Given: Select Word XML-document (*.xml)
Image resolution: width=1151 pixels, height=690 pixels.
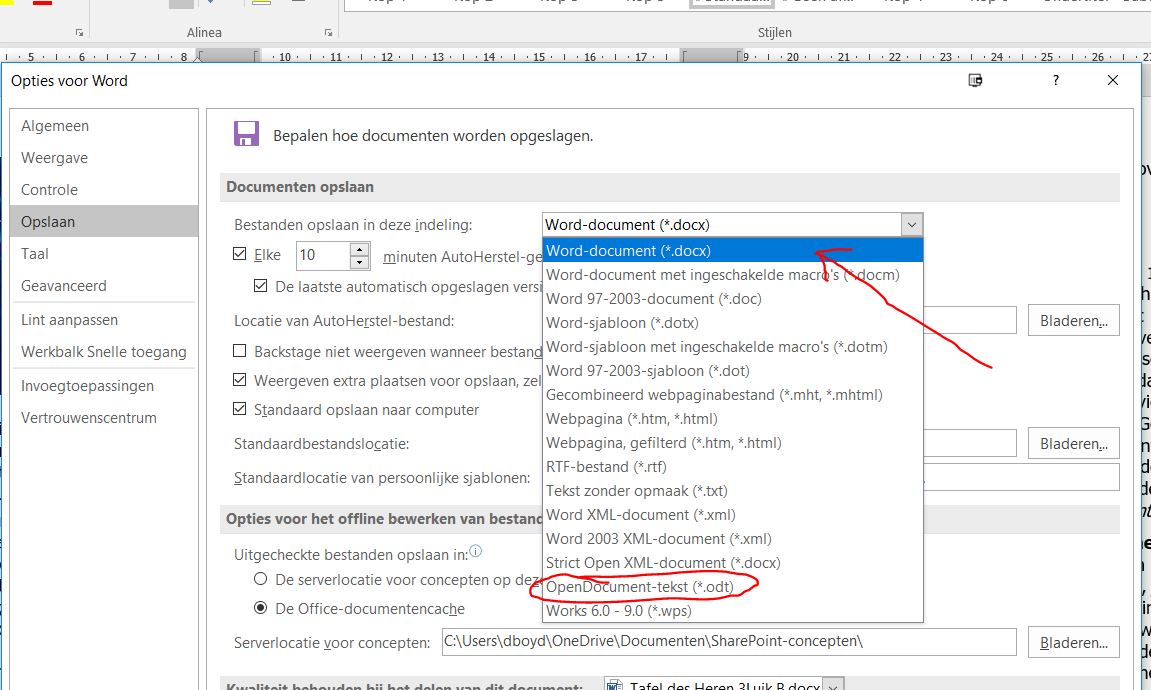Looking at the screenshot, I should click(733, 515).
